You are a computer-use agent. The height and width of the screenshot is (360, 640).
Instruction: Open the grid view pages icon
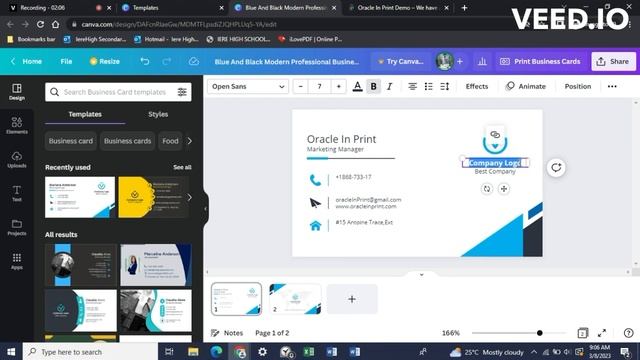[x=583, y=333]
